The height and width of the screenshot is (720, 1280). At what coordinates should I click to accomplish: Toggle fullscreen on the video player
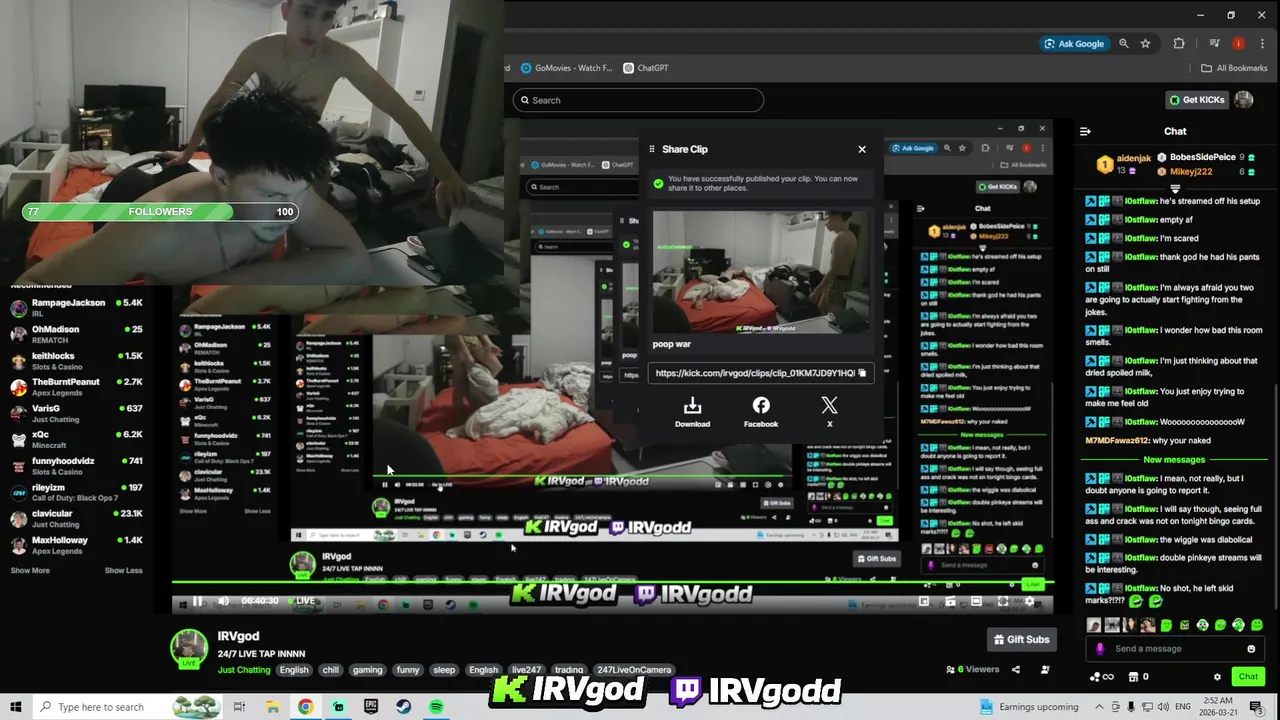1003,601
